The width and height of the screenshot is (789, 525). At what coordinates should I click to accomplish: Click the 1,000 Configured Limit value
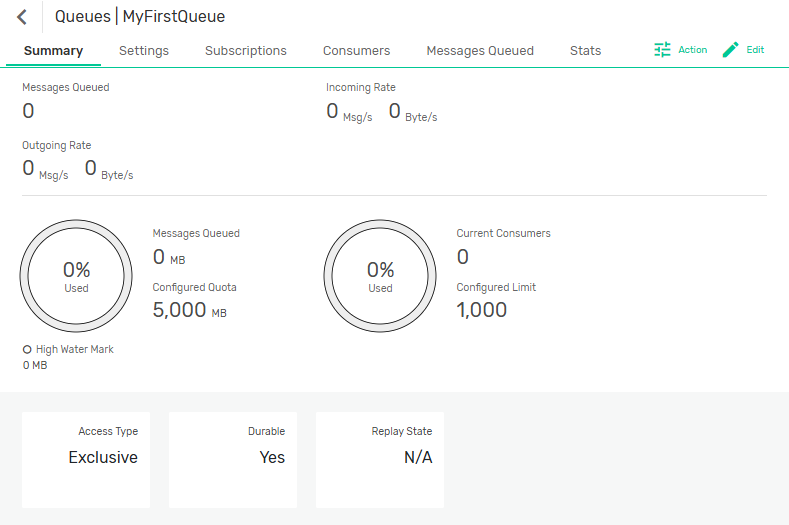[x=482, y=310]
